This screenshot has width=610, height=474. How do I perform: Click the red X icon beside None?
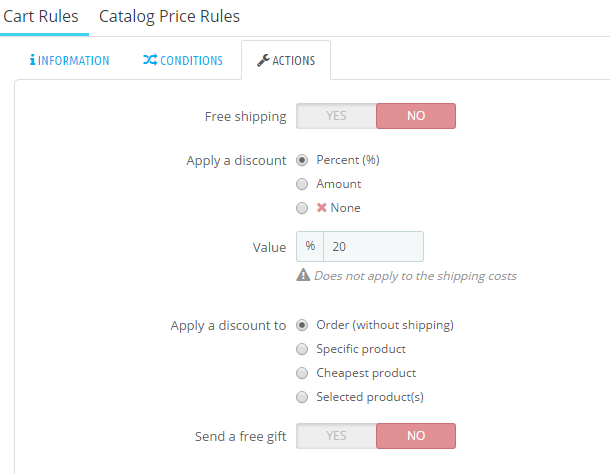pyautogui.click(x=321, y=207)
